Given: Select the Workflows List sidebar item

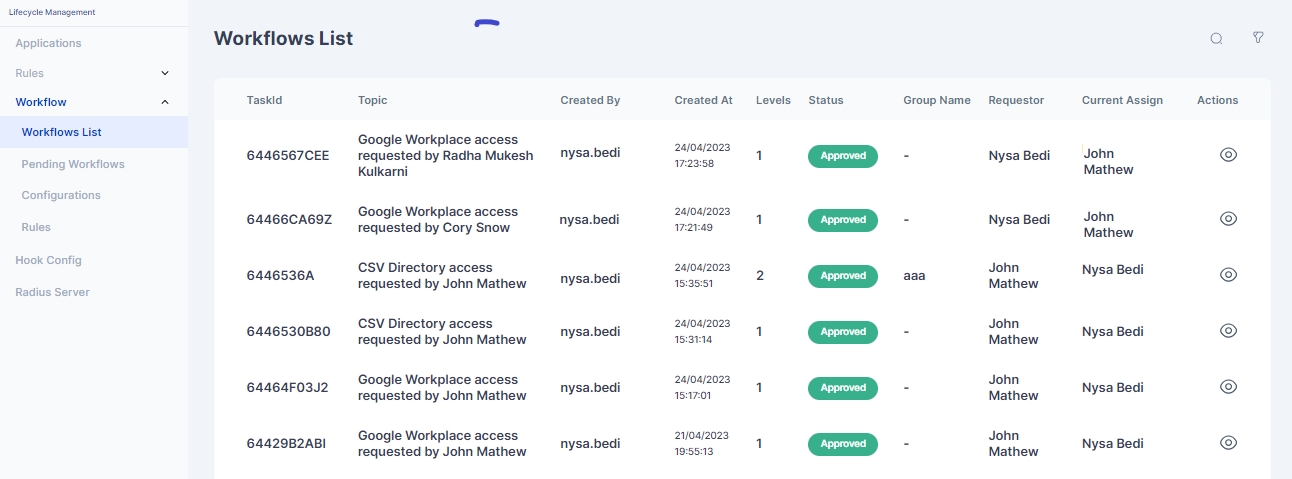Looking at the screenshot, I should pyautogui.click(x=61, y=132).
